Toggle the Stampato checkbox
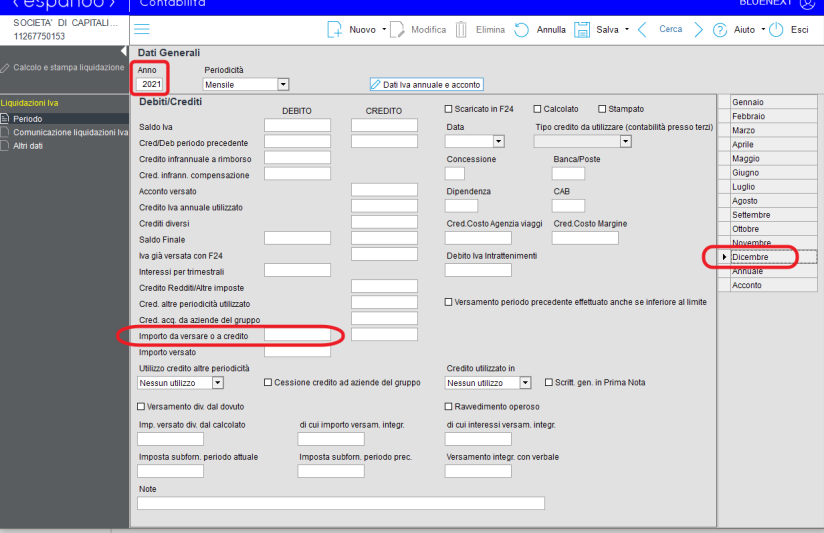Screen dimensions: 824x533 (602, 109)
